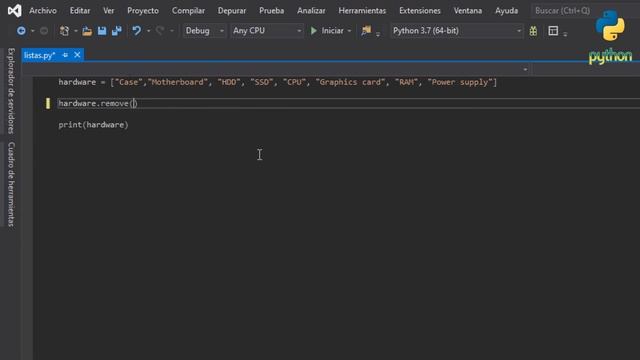This screenshot has width=640, height=360.
Task: Navigate backward with the back arrow icon
Action: point(21,31)
